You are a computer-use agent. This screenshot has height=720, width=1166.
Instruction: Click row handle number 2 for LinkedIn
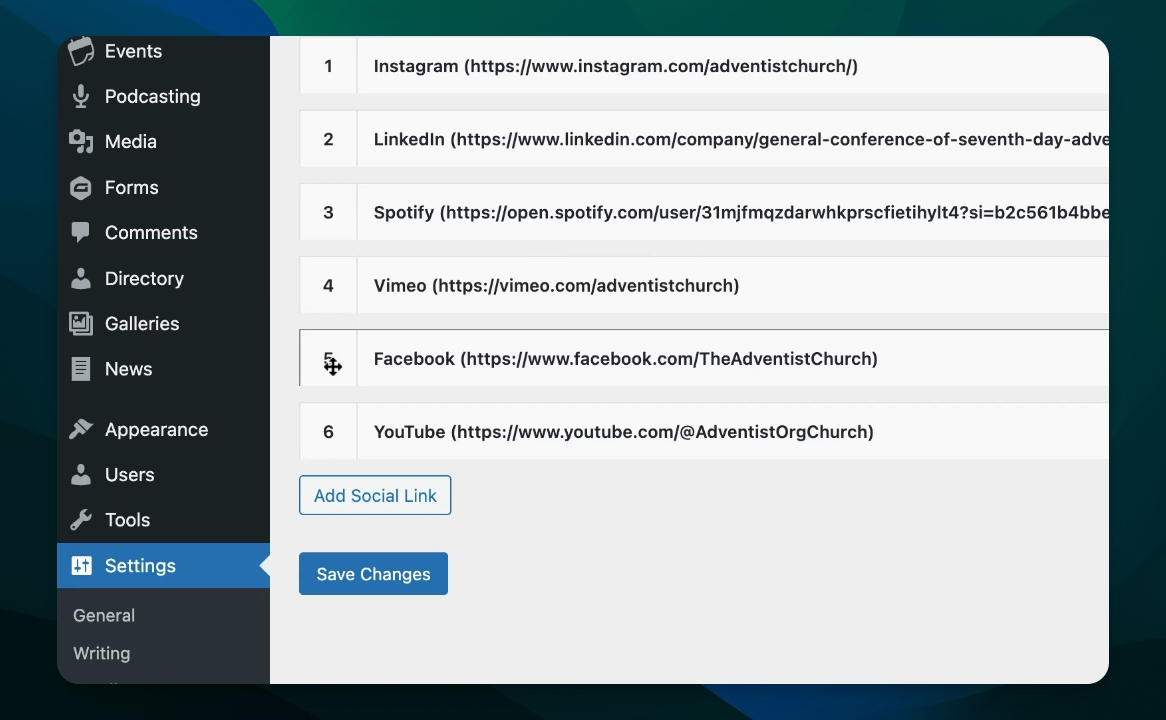pos(328,139)
